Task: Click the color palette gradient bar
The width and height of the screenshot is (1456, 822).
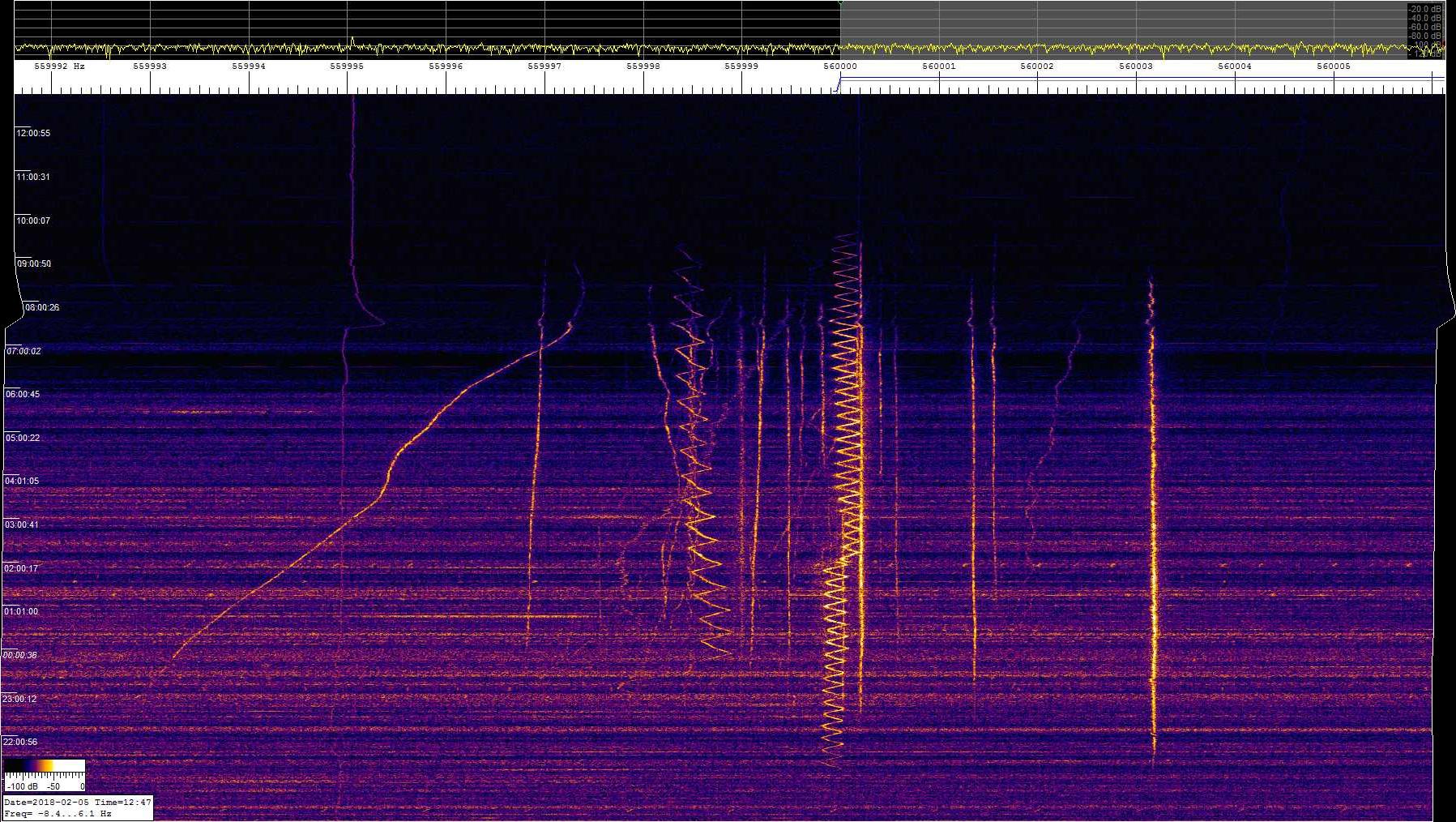Action: (45, 765)
